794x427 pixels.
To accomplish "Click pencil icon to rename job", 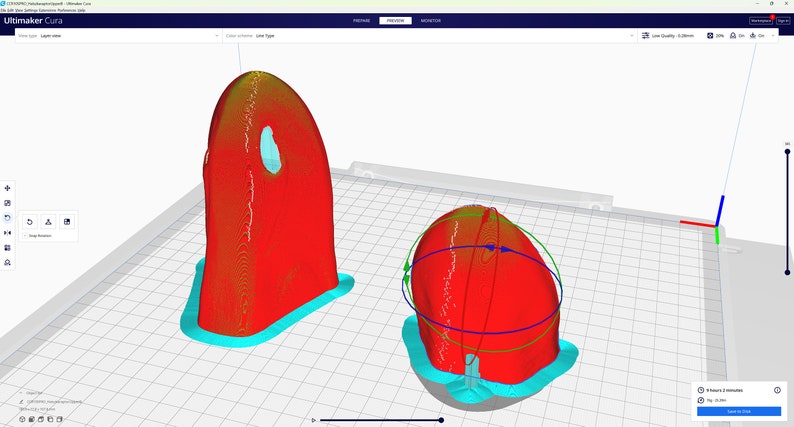I will click(21, 402).
